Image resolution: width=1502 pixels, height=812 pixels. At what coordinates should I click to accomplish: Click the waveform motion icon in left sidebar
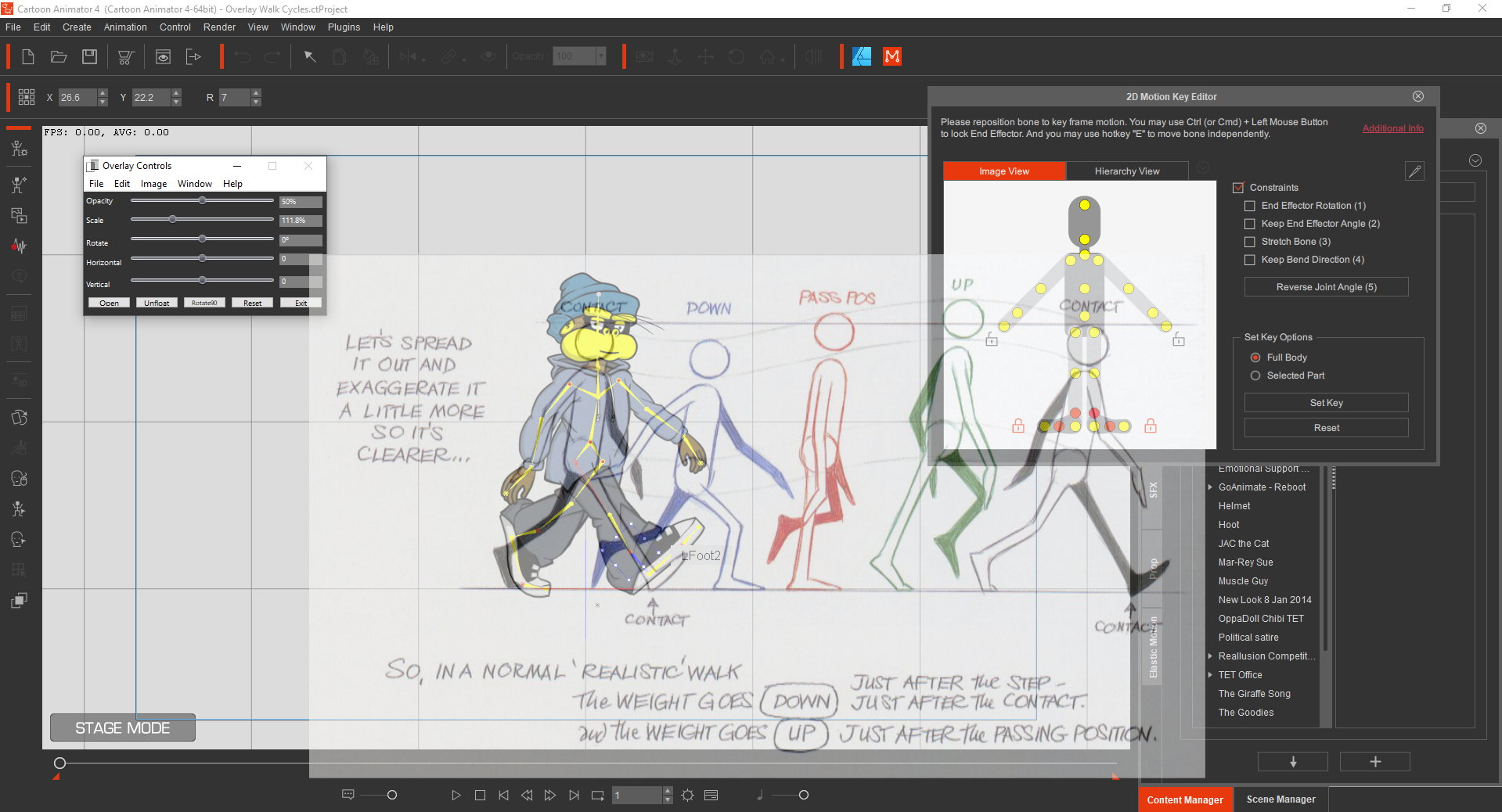tap(20, 246)
